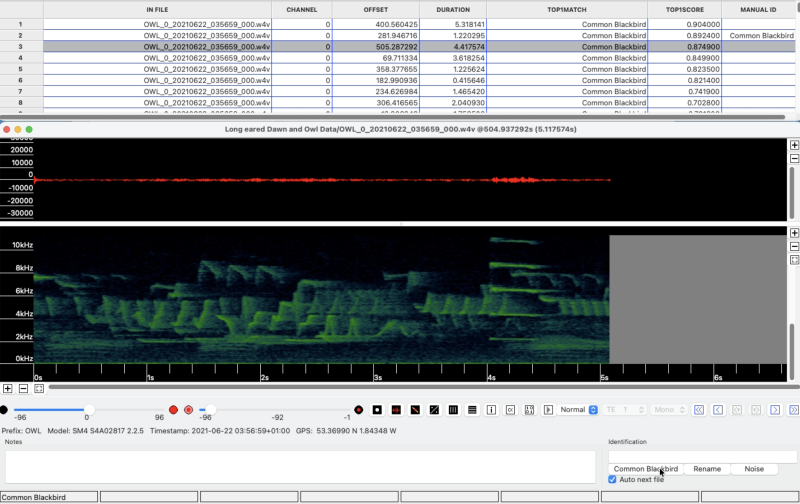Image resolution: width=800 pixels, height=504 pixels.
Task: Click the 2s marker on the time ruler
Action: point(264,377)
